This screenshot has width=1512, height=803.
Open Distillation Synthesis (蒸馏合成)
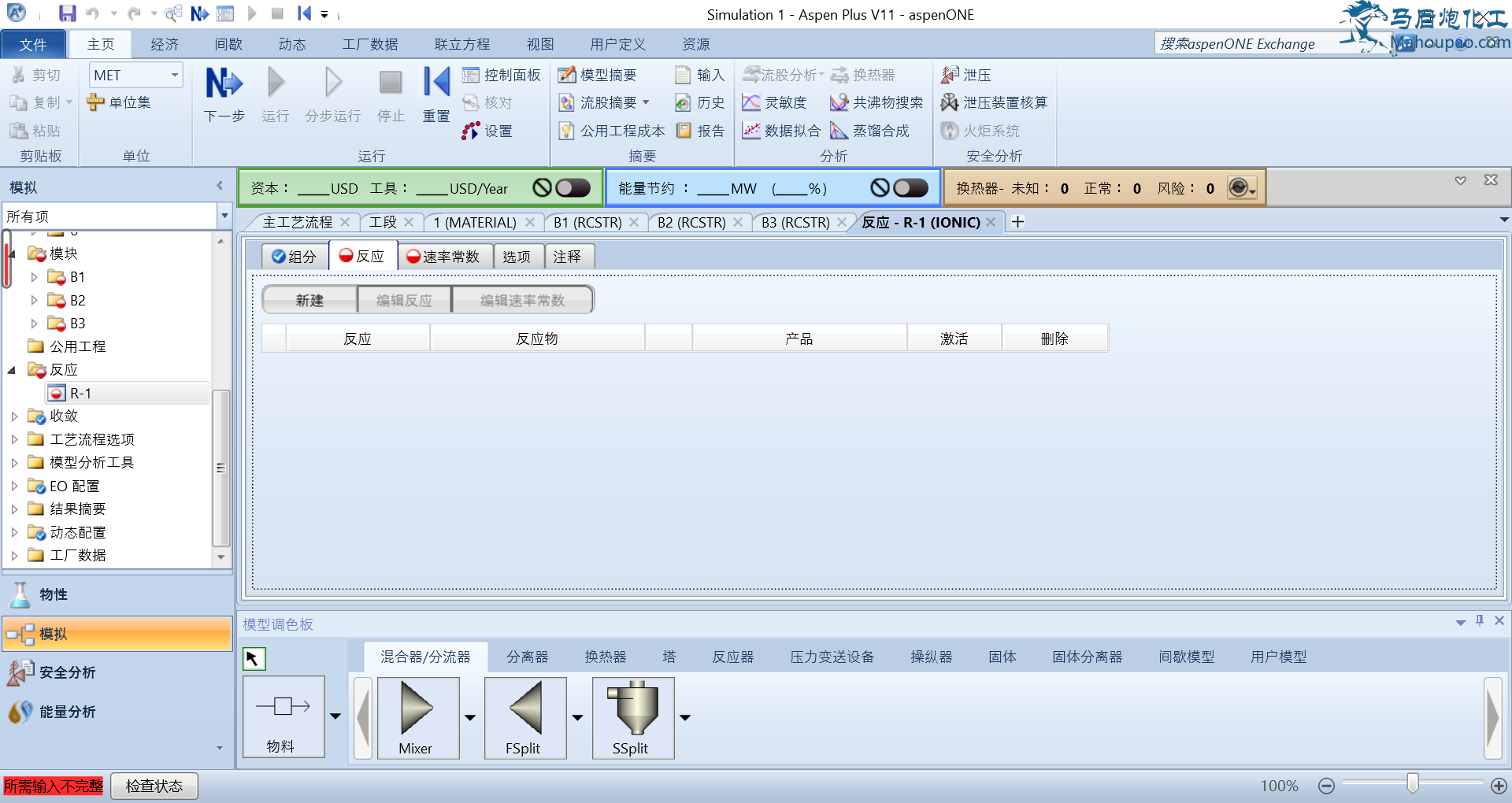point(870,131)
